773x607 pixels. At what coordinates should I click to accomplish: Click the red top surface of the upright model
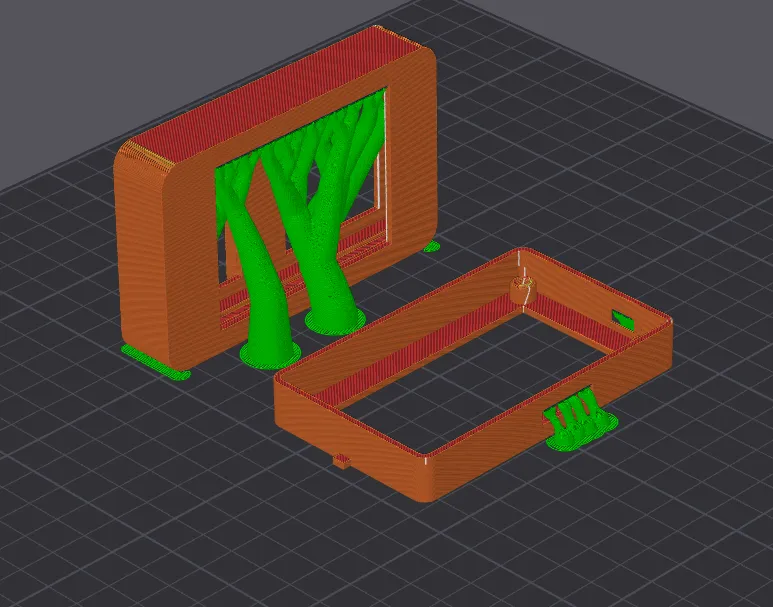[x=276, y=94]
